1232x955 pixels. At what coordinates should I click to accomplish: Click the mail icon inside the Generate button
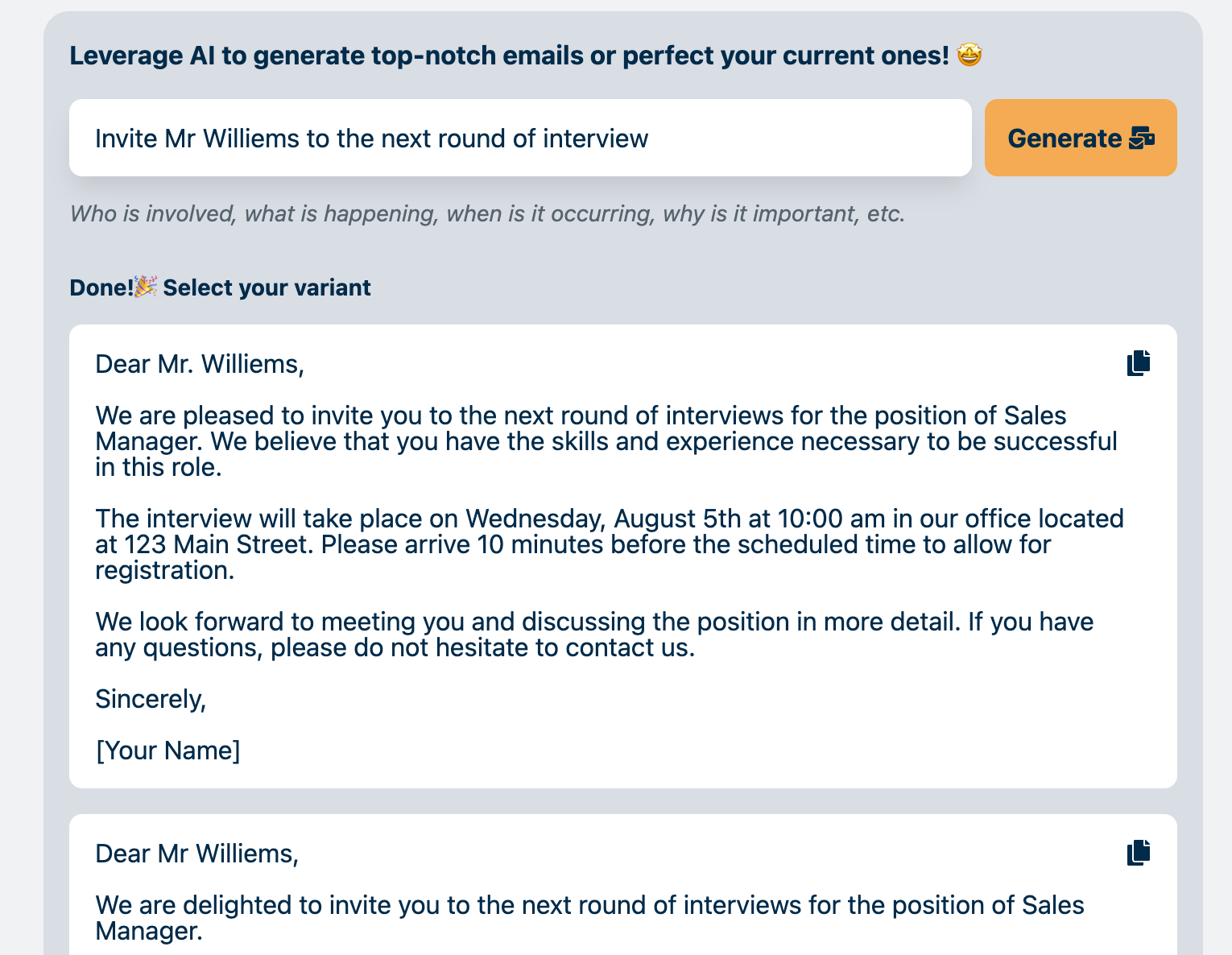(1142, 138)
